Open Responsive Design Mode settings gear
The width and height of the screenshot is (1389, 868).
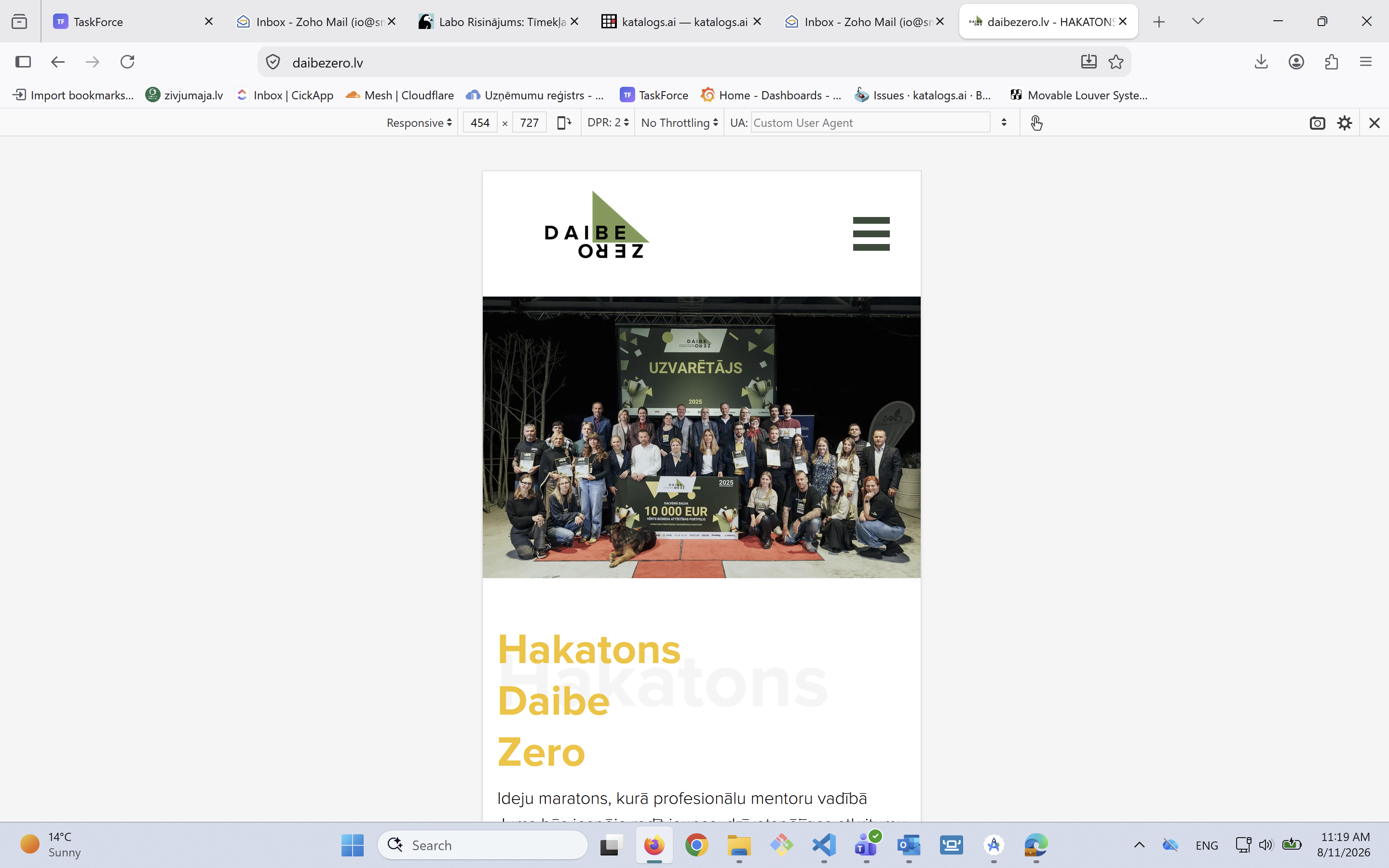point(1344,122)
